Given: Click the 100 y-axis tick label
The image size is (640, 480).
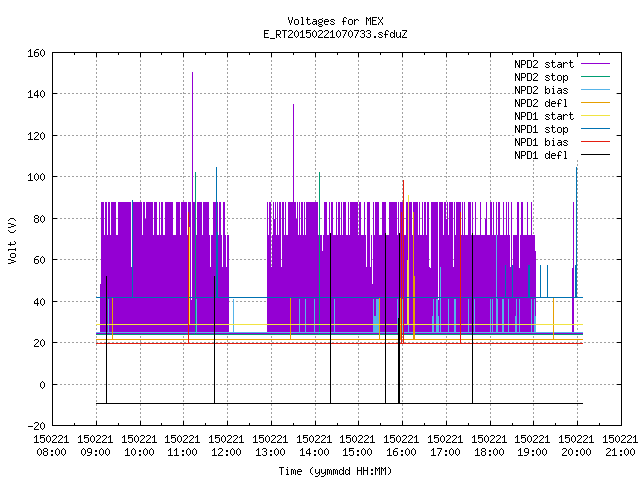Looking at the screenshot, I should (x=36, y=177).
